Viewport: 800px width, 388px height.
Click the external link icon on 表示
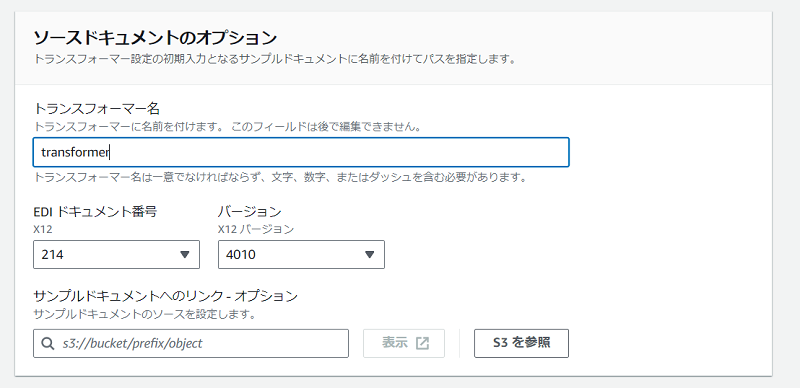(x=422, y=344)
